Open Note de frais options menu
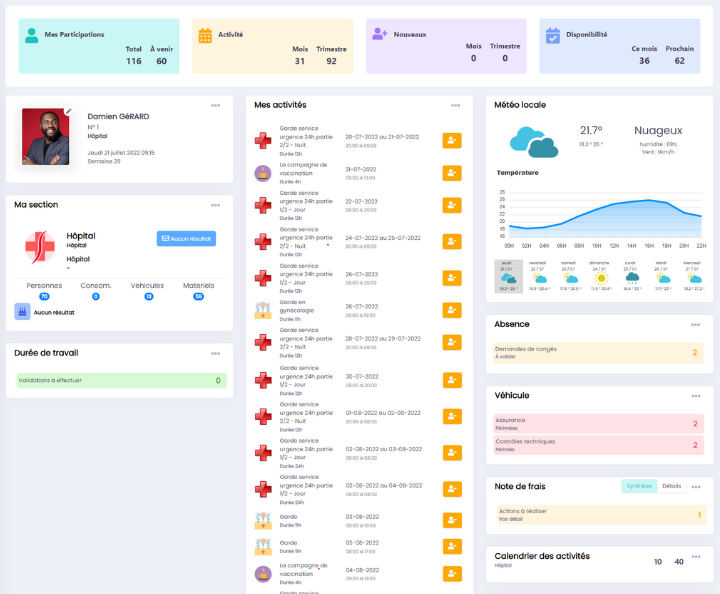The width and height of the screenshot is (720, 594). (696, 487)
